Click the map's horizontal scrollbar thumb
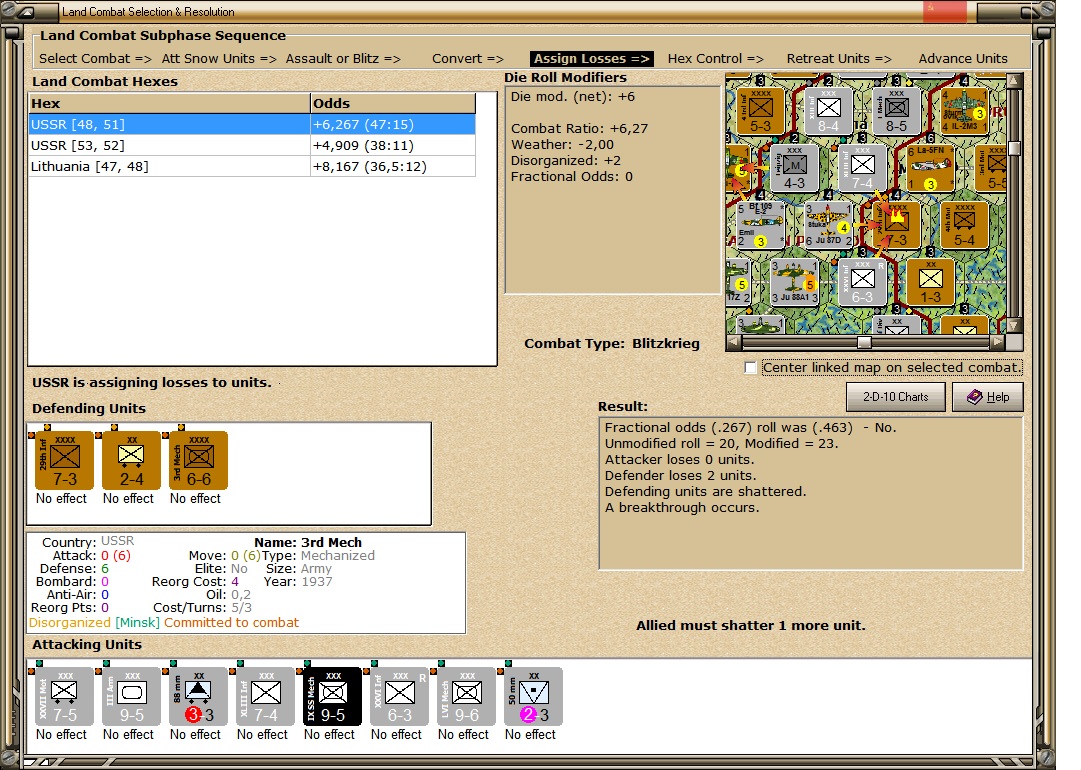 [864, 342]
